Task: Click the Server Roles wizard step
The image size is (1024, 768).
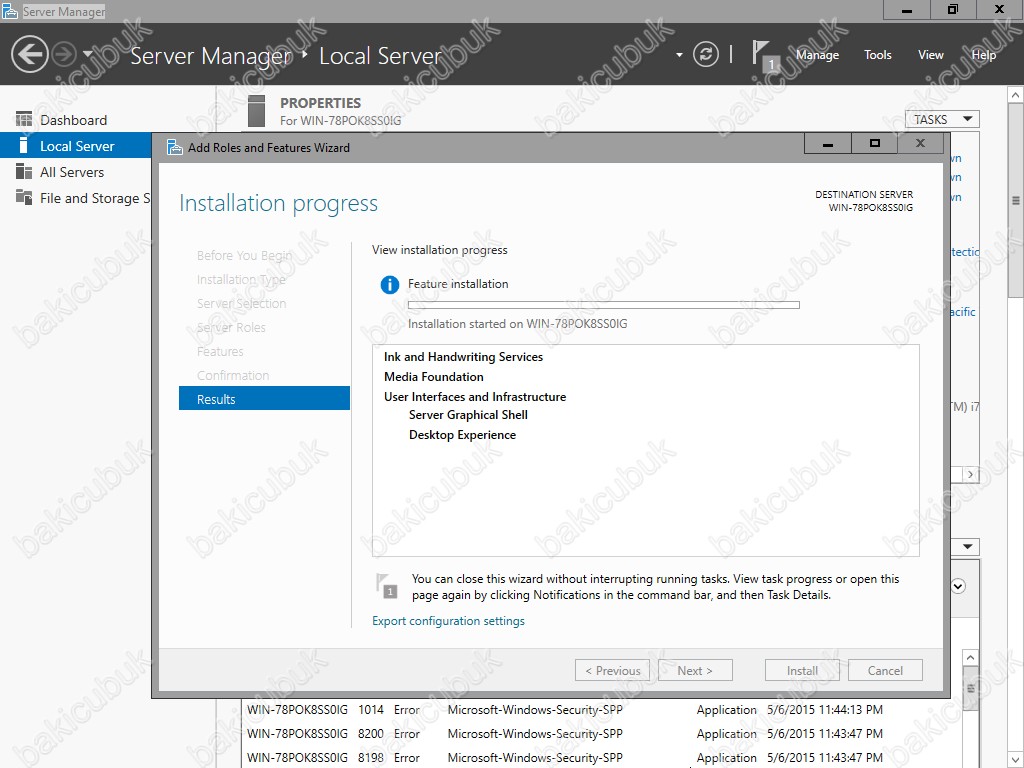Action: (231, 328)
